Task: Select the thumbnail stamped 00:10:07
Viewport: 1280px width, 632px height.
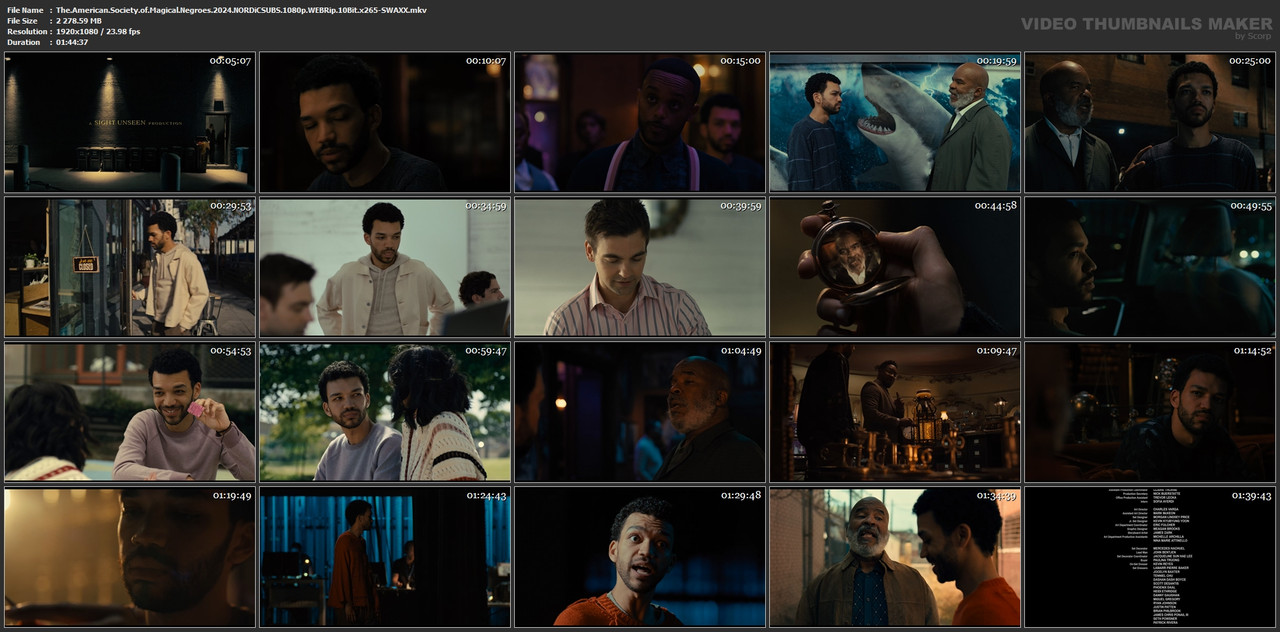Action: tap(385, 122)
